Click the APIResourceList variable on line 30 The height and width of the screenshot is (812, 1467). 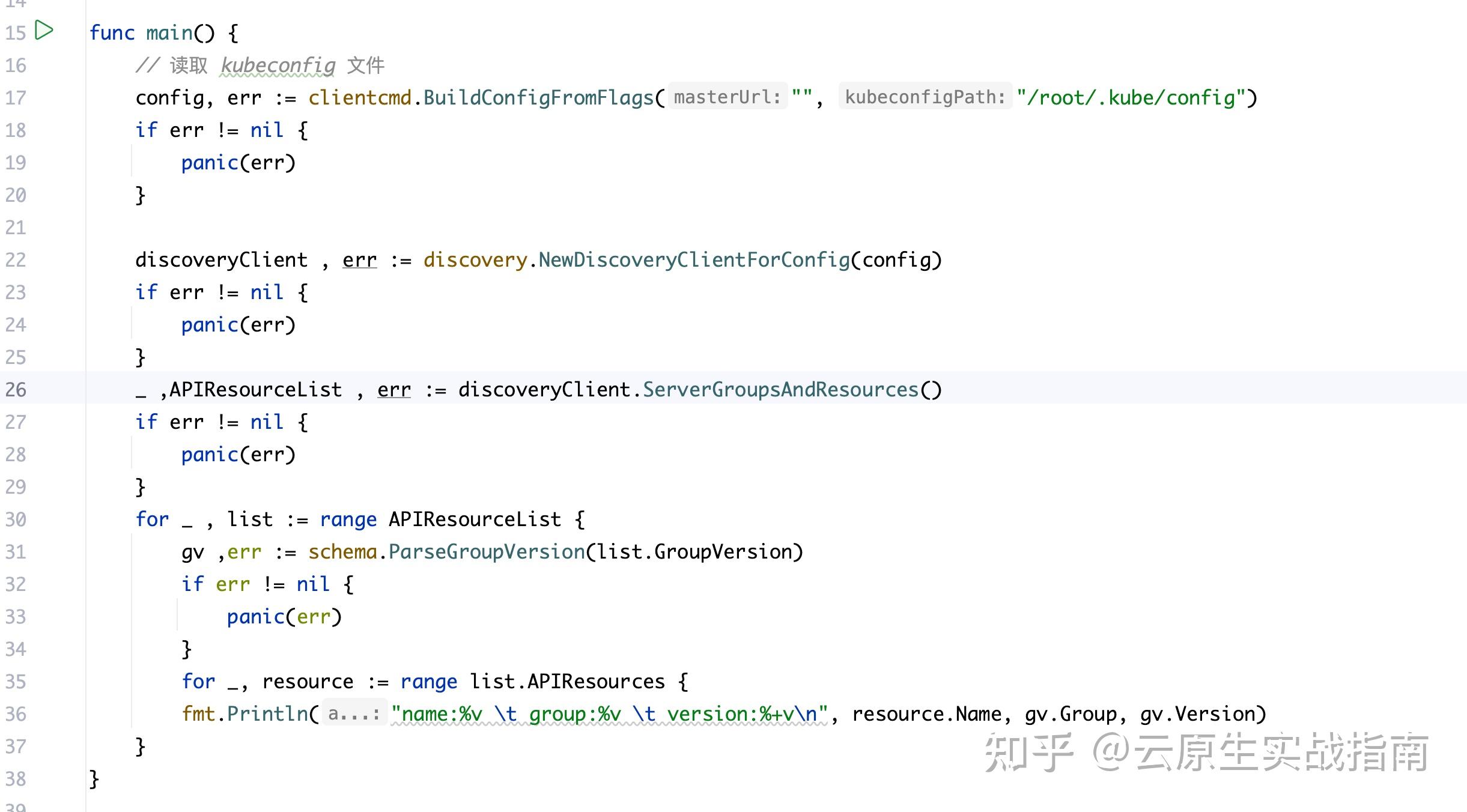pos(475,520)
